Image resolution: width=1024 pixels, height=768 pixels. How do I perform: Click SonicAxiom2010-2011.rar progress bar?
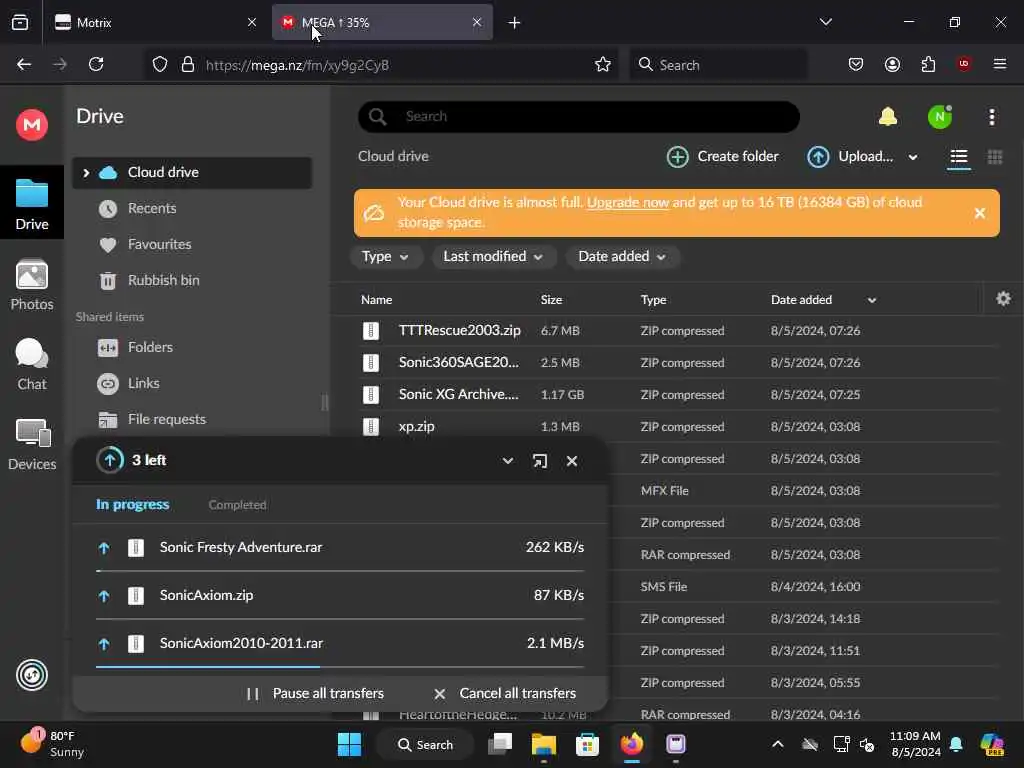point(340,667)
